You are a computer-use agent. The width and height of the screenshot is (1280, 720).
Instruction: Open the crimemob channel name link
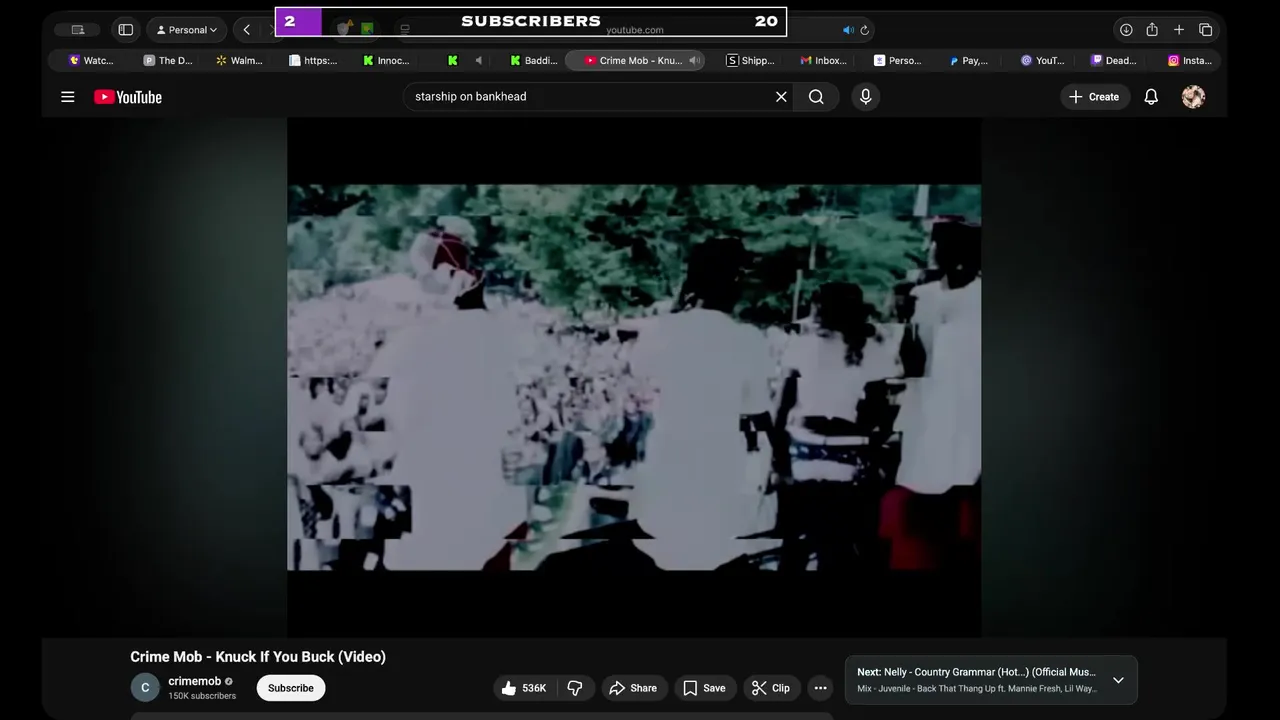(195, 681)
